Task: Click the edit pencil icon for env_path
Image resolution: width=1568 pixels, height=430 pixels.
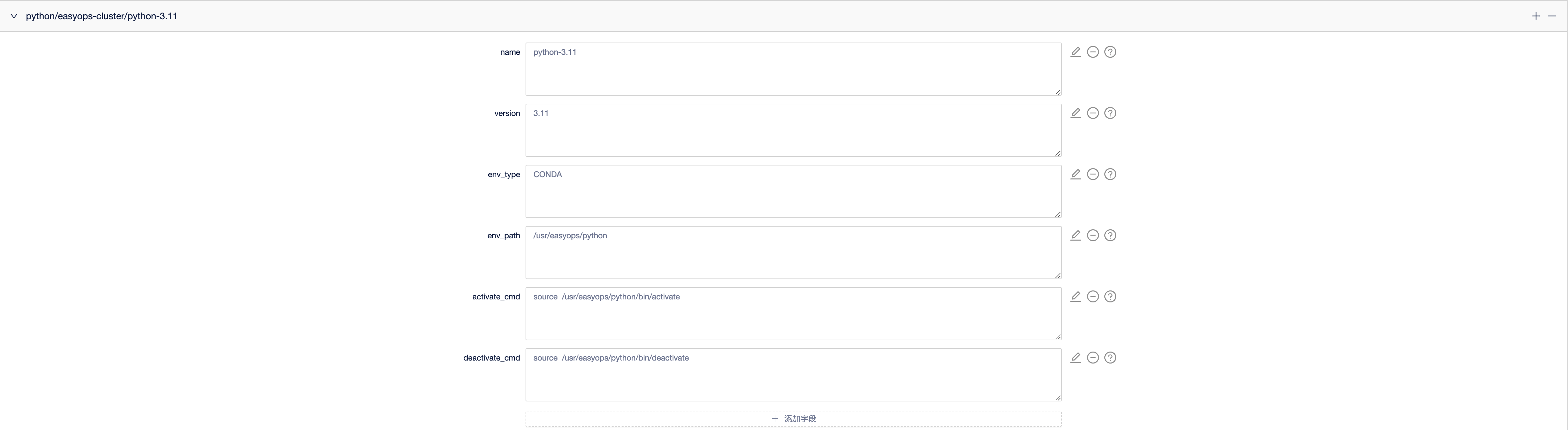Action: (x=1076, y=235)
